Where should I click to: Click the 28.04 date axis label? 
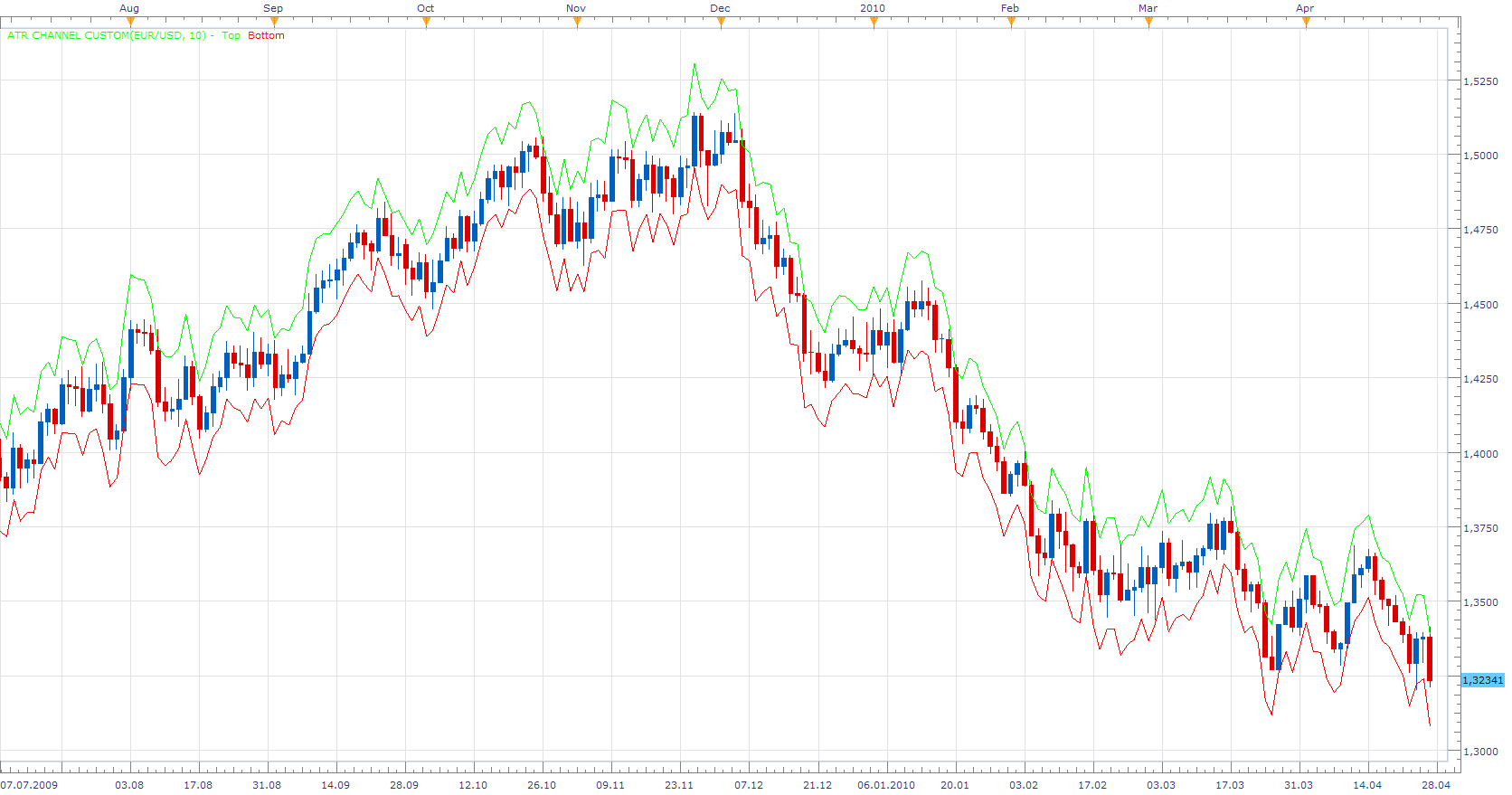tap(1436, 785)
